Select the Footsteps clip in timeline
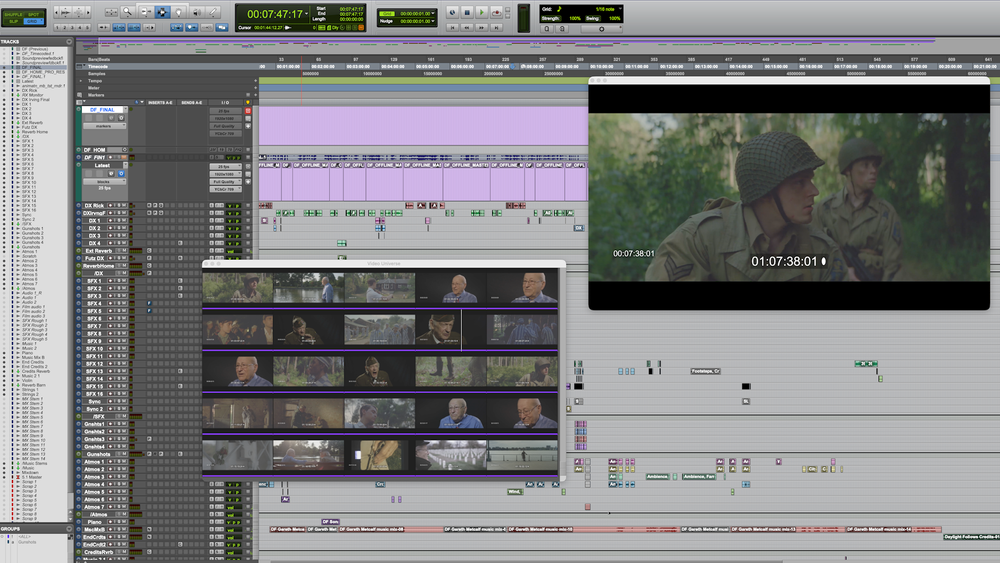Viewport: 1000px width, 563px height. 705,370
